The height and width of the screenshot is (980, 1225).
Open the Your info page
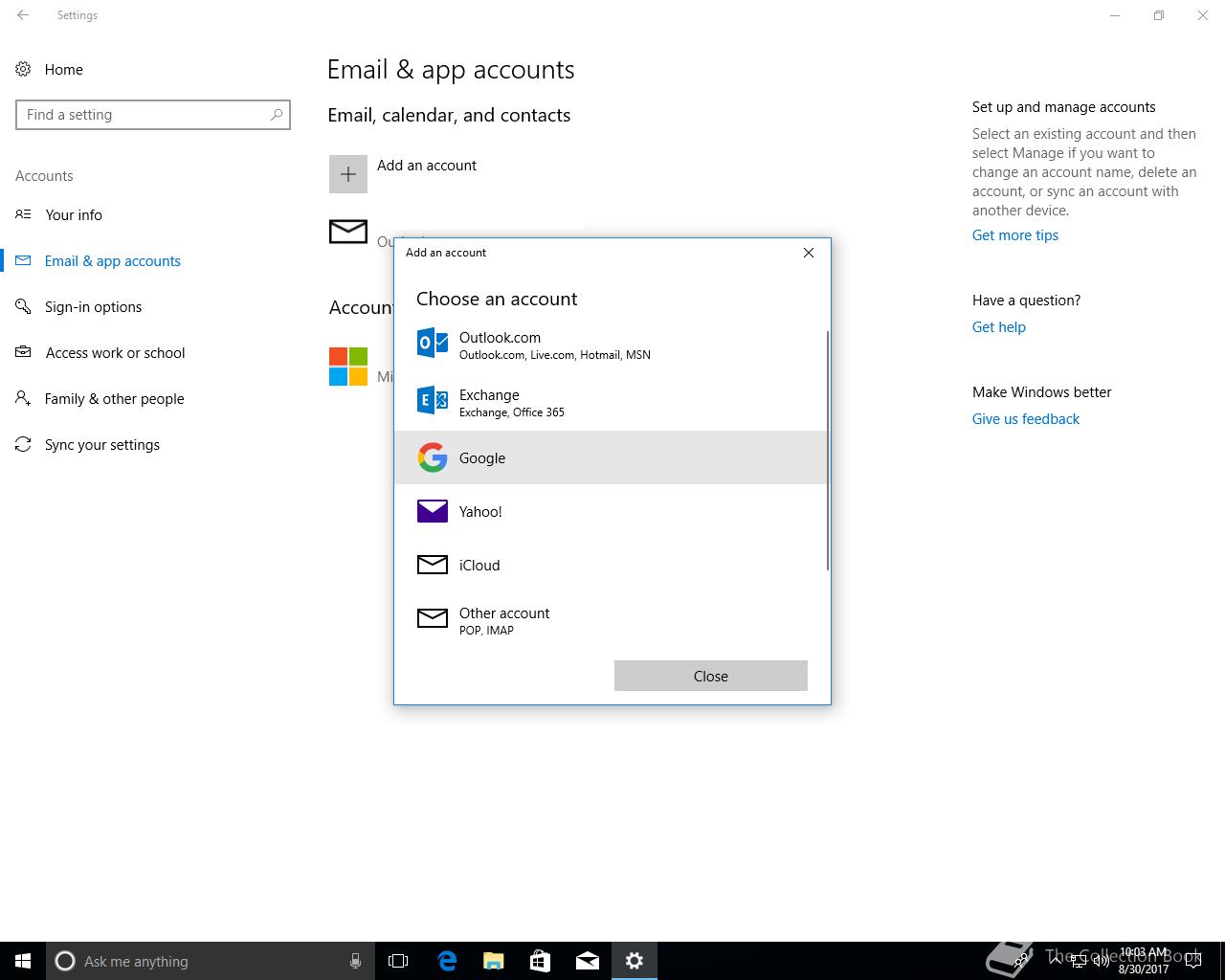click(x=74, y=214)
